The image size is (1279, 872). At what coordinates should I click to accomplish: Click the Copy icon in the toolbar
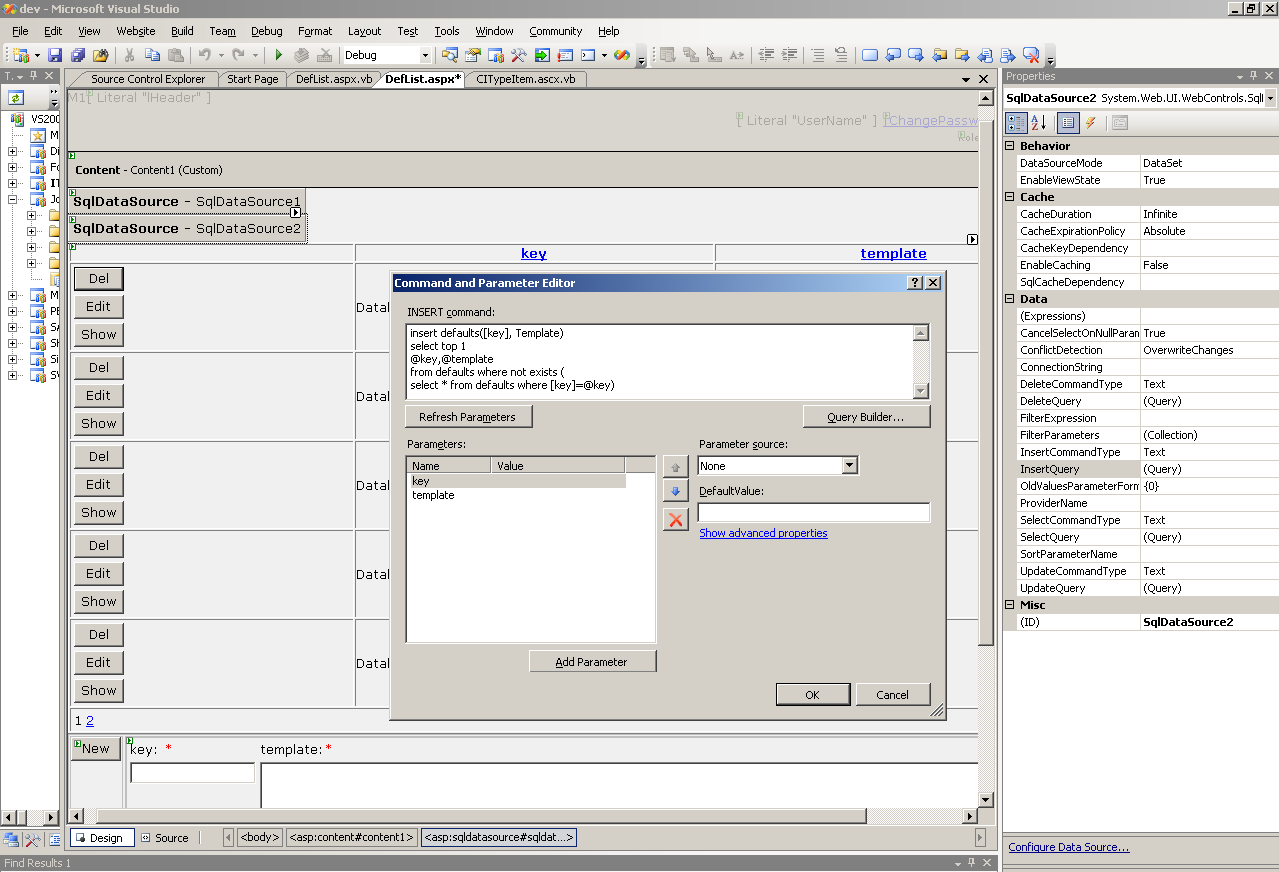pyautogui.click(x=152, y=55)
